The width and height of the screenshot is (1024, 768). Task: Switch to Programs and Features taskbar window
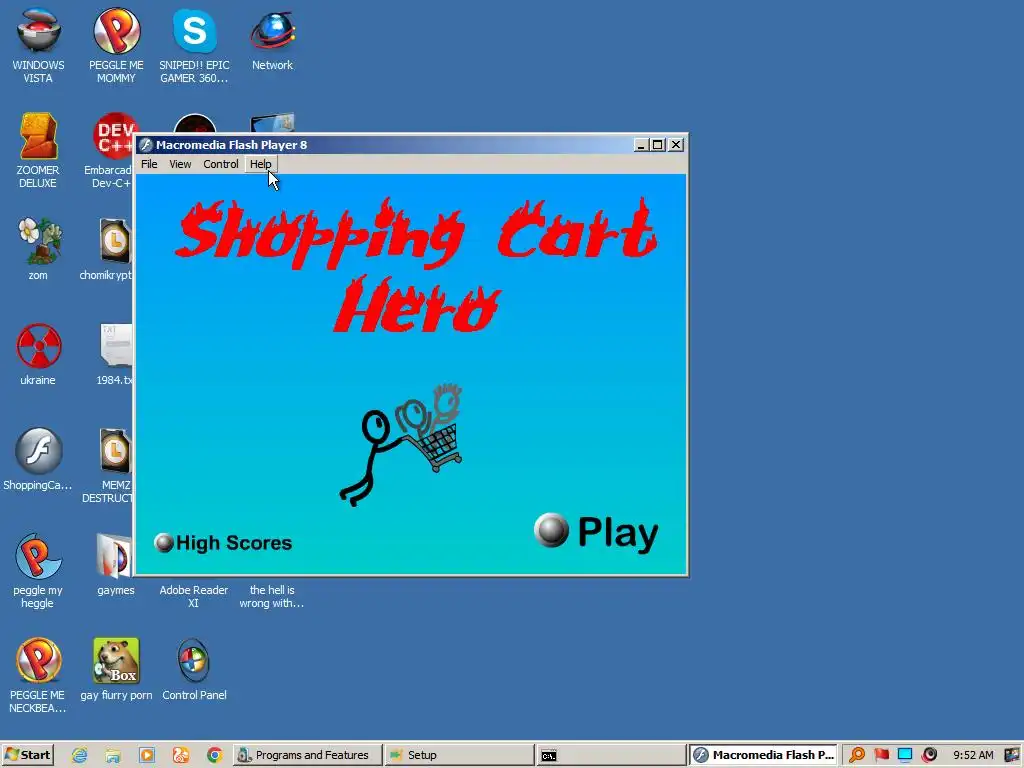(x=306, y=755)
